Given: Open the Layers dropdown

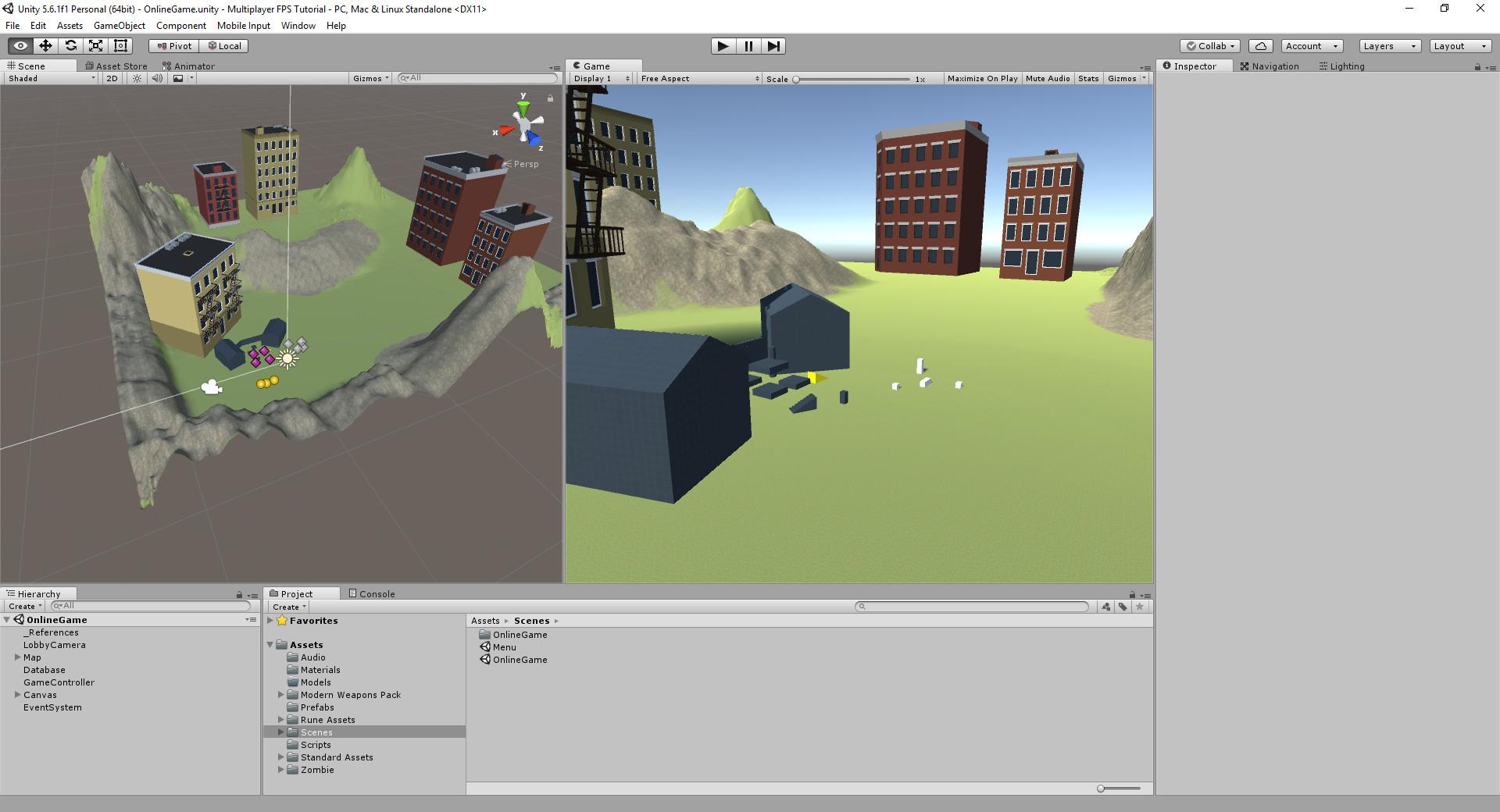Looking at the screenshot, I should 1387,46.
